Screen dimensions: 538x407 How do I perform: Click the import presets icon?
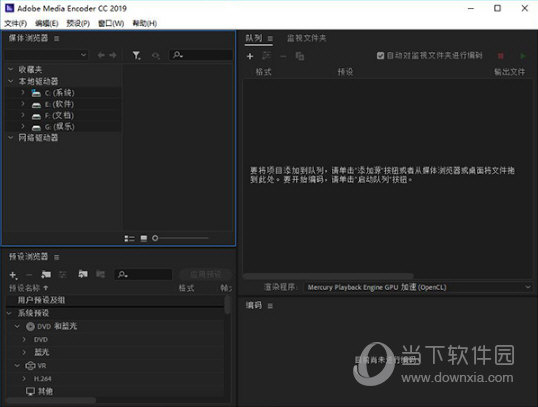[83, 274]
